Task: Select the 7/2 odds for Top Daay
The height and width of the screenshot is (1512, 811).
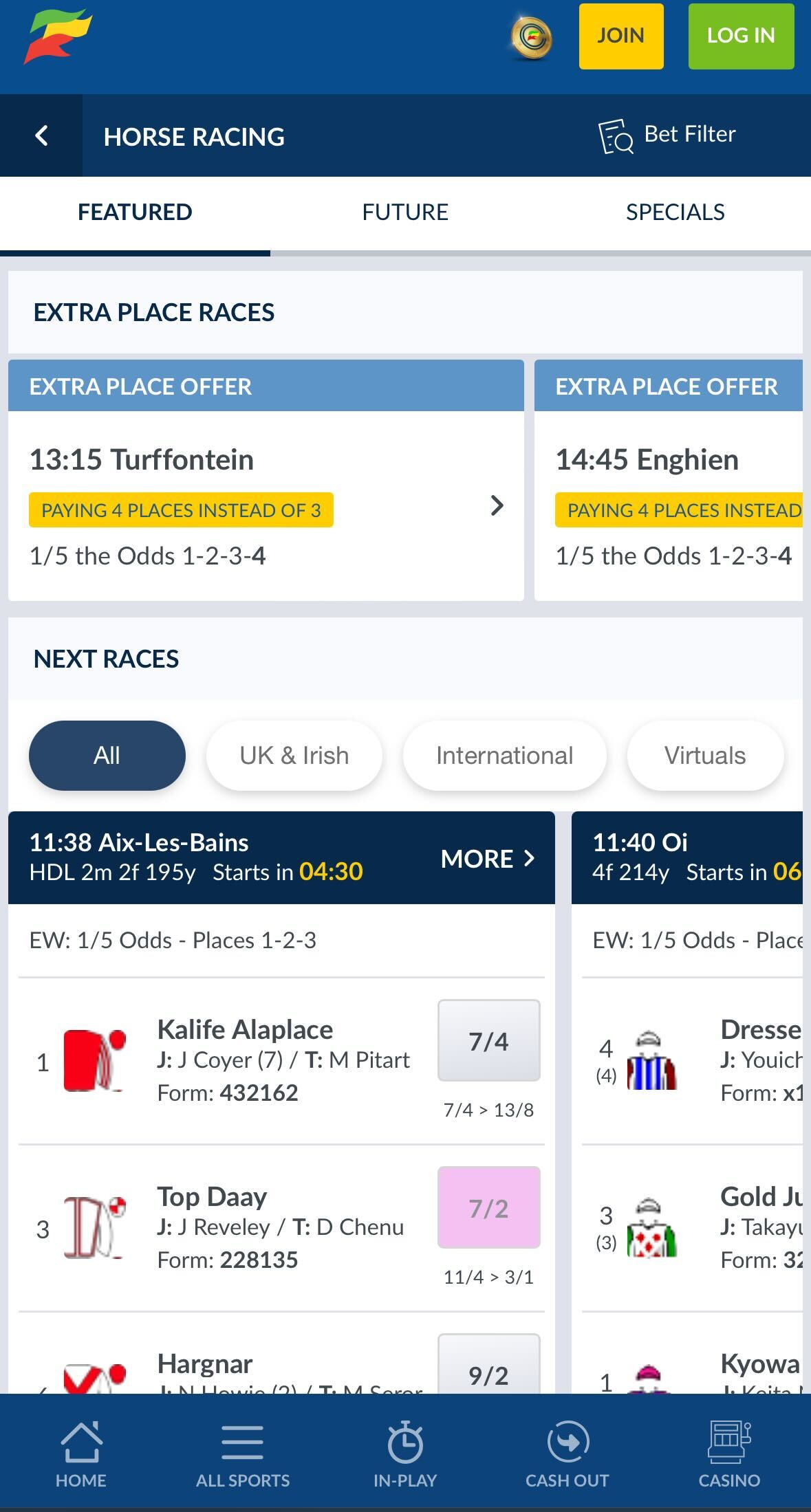Action: coord(488,1208)
